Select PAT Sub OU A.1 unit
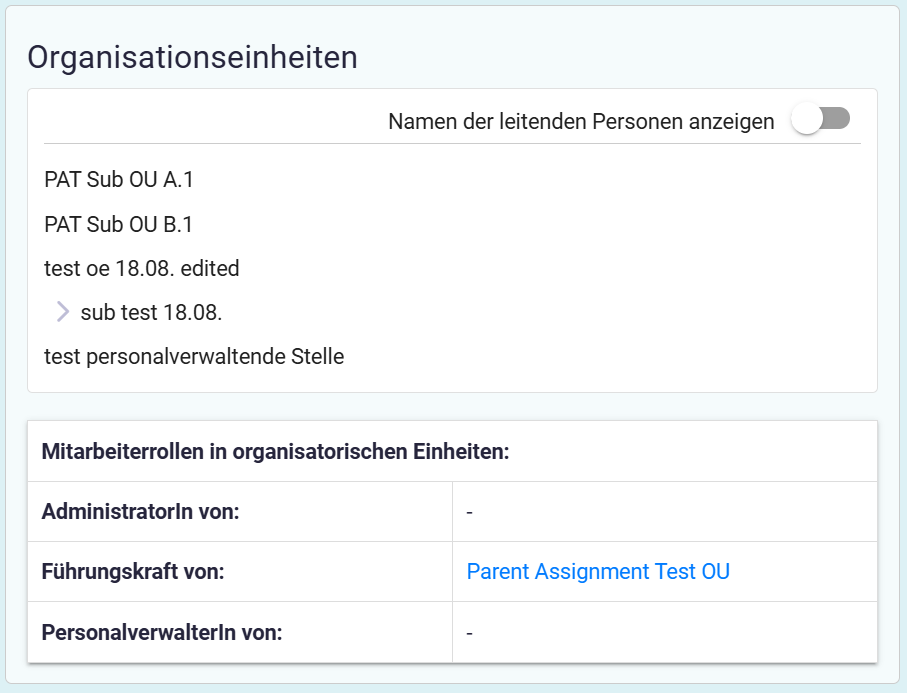 point(119,180)
